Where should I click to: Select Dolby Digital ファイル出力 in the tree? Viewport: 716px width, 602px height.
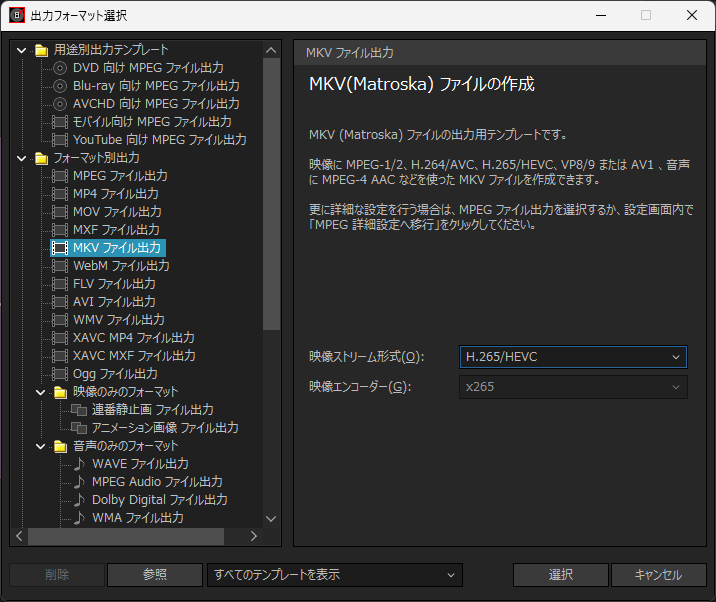[x=160, y=500]
